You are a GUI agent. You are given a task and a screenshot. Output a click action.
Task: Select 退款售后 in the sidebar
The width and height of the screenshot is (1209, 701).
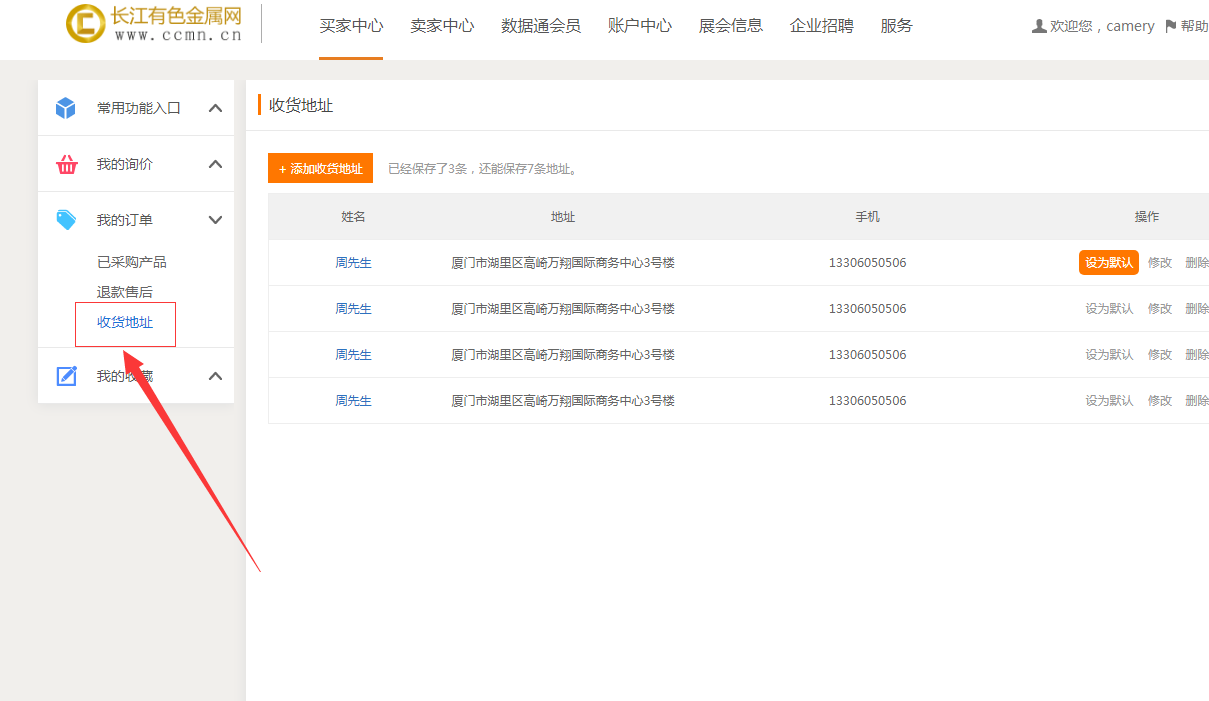pos(125,292)
